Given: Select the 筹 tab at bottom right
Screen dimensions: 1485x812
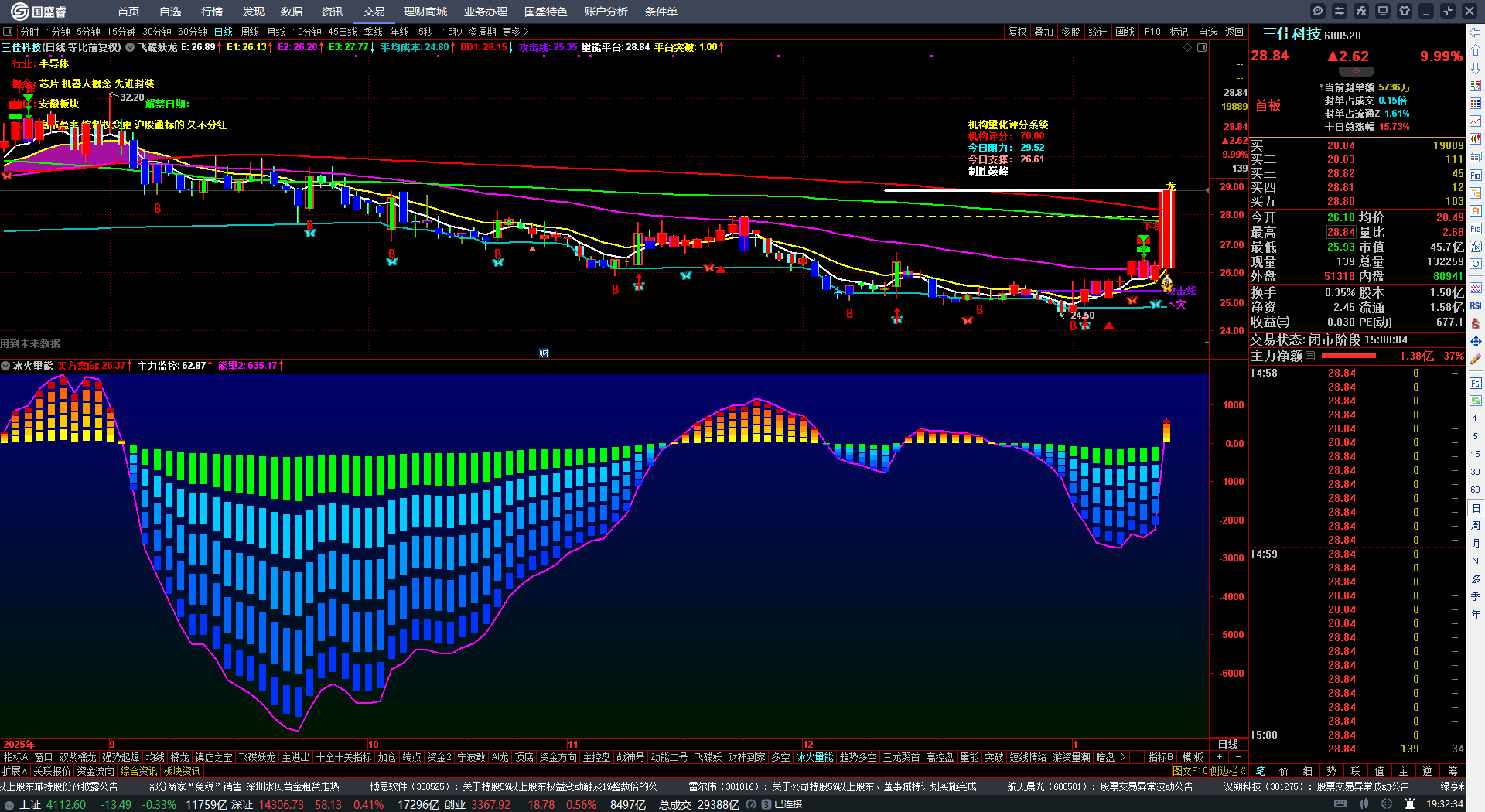Looking at the screenshot, I should coord(1453,771).
